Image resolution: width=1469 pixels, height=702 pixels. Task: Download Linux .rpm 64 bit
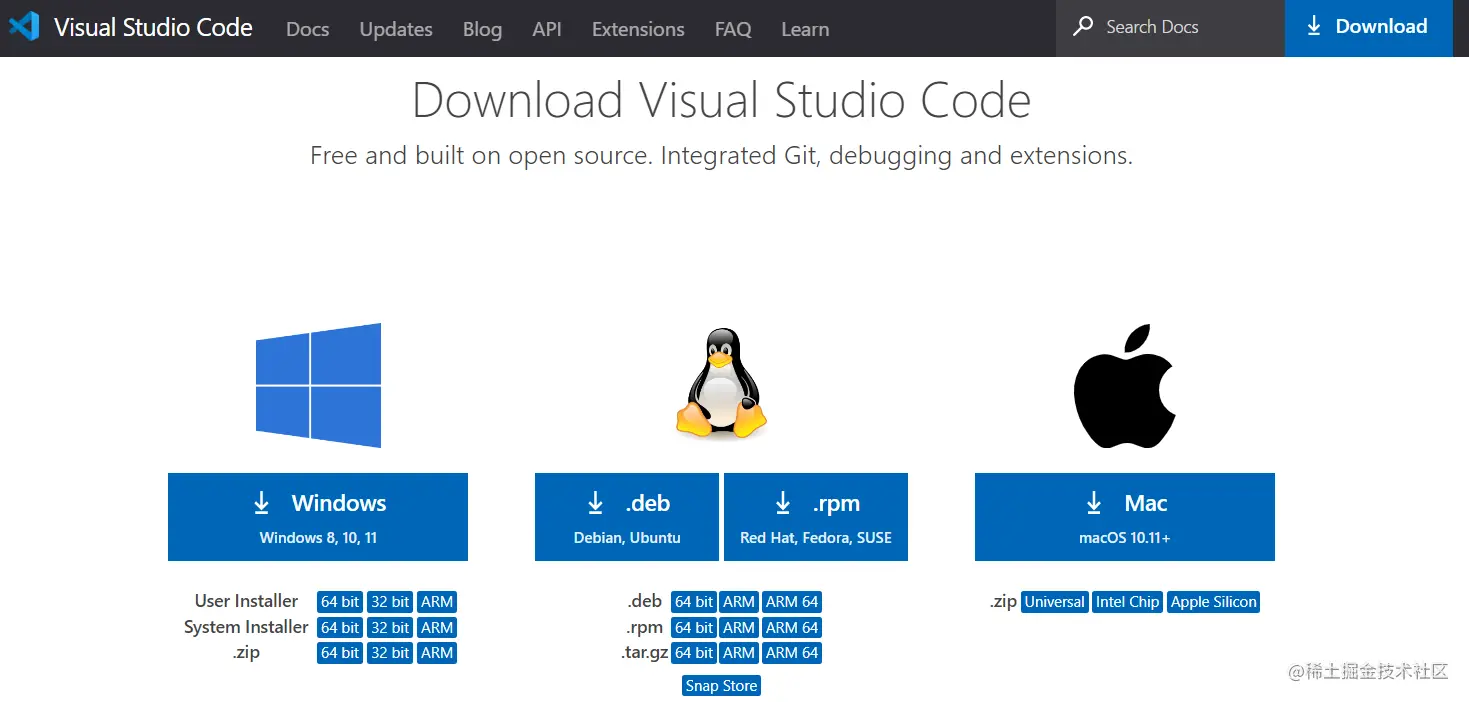(x=694, y=628)
